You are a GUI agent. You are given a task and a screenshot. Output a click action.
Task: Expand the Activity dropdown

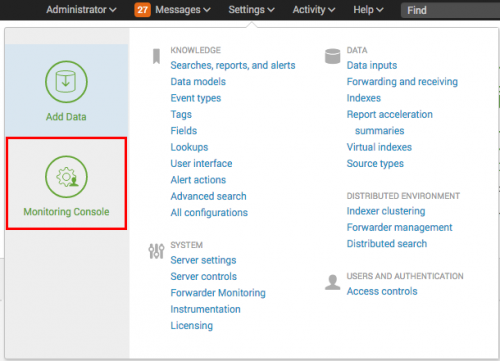pos(314,10)
